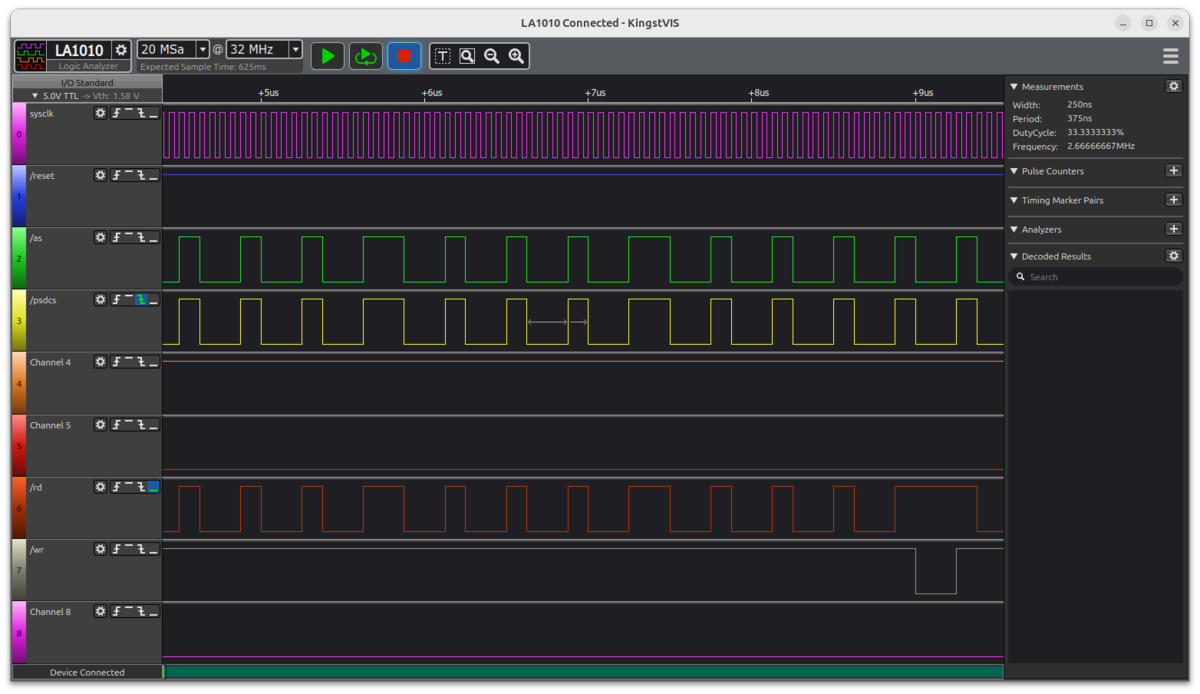Open LA1010 device settings gear
The height and width of the screenshot is (694, 1200).
(121, 50)
